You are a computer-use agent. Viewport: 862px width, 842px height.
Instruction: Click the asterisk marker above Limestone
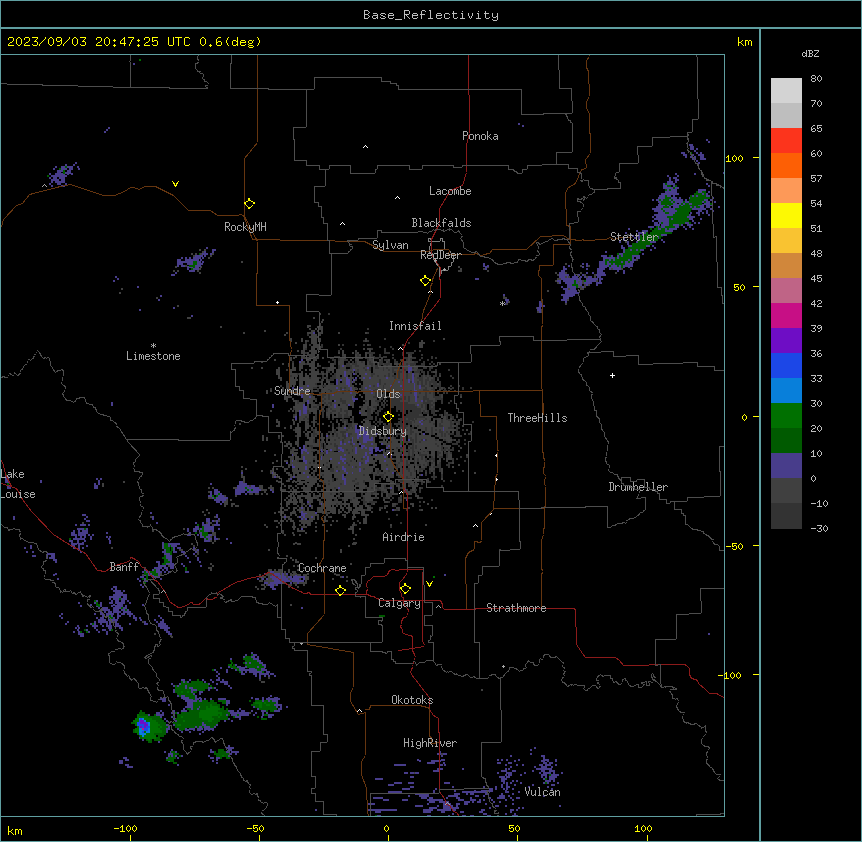pyautogui.click(x=153, y=346)
